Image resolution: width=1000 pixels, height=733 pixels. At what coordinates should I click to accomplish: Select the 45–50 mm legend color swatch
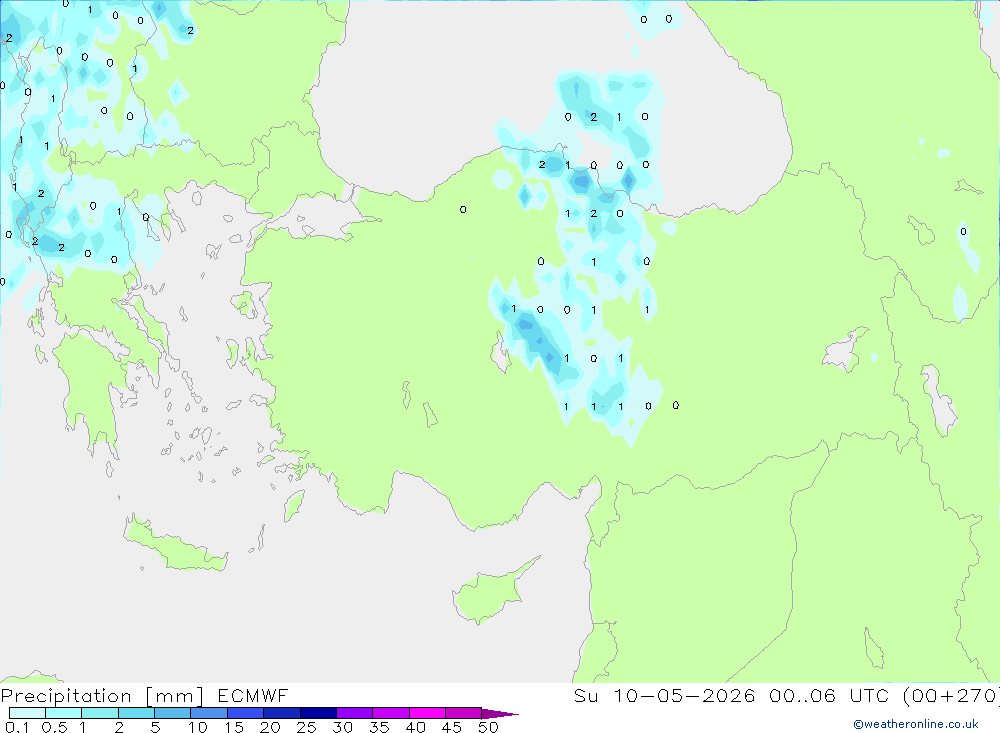[464, 713]
